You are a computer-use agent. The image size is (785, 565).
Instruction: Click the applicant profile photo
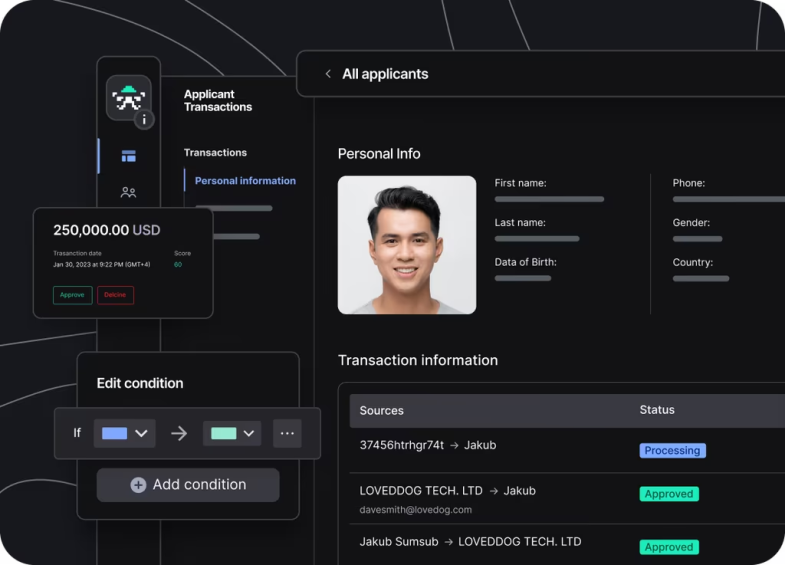tap(407, 245)
